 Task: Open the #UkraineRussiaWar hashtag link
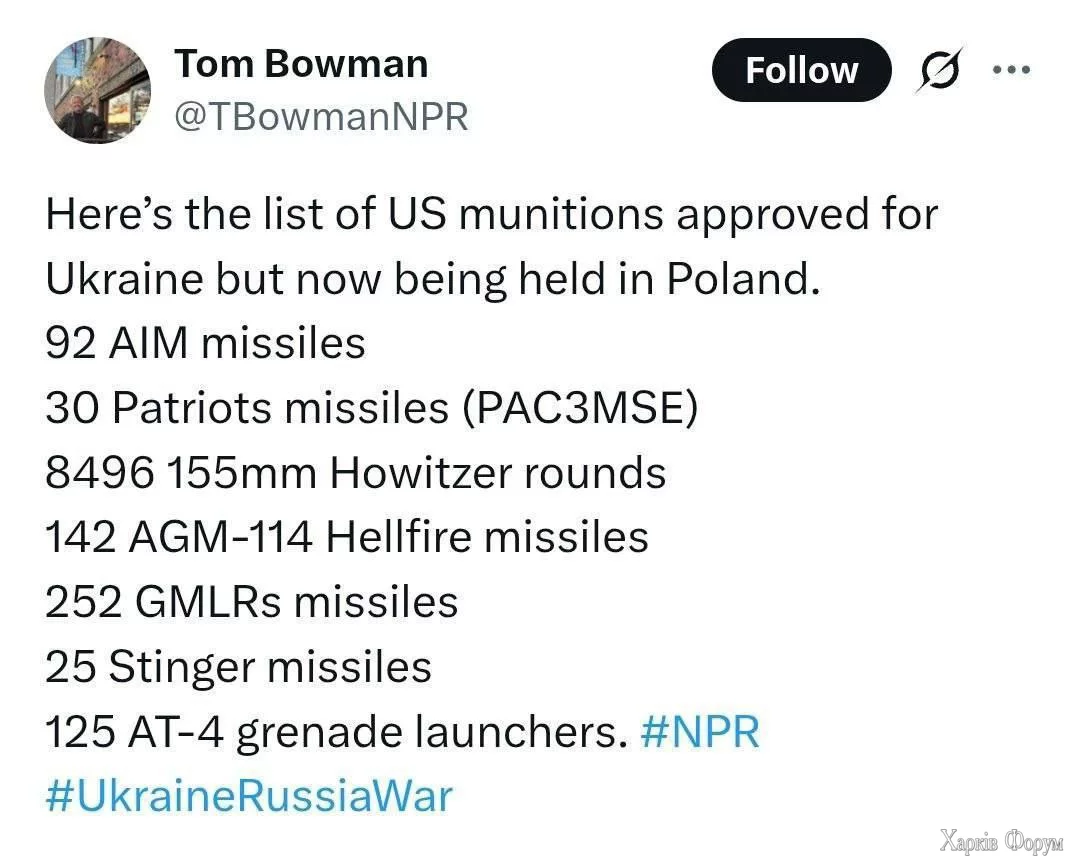[249, 797]
